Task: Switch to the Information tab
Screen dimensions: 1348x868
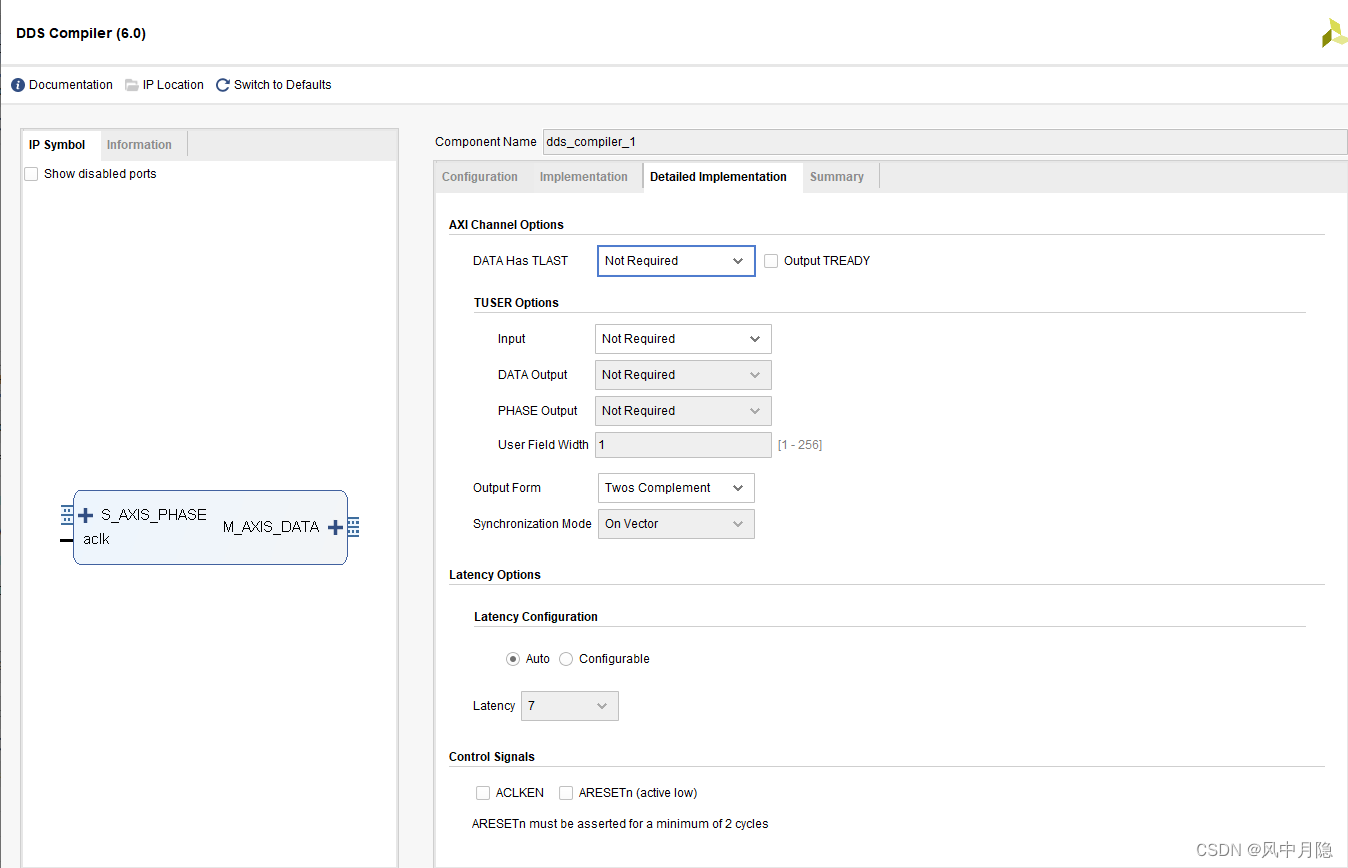Action: pyautogui.click(x=139, y=145)
